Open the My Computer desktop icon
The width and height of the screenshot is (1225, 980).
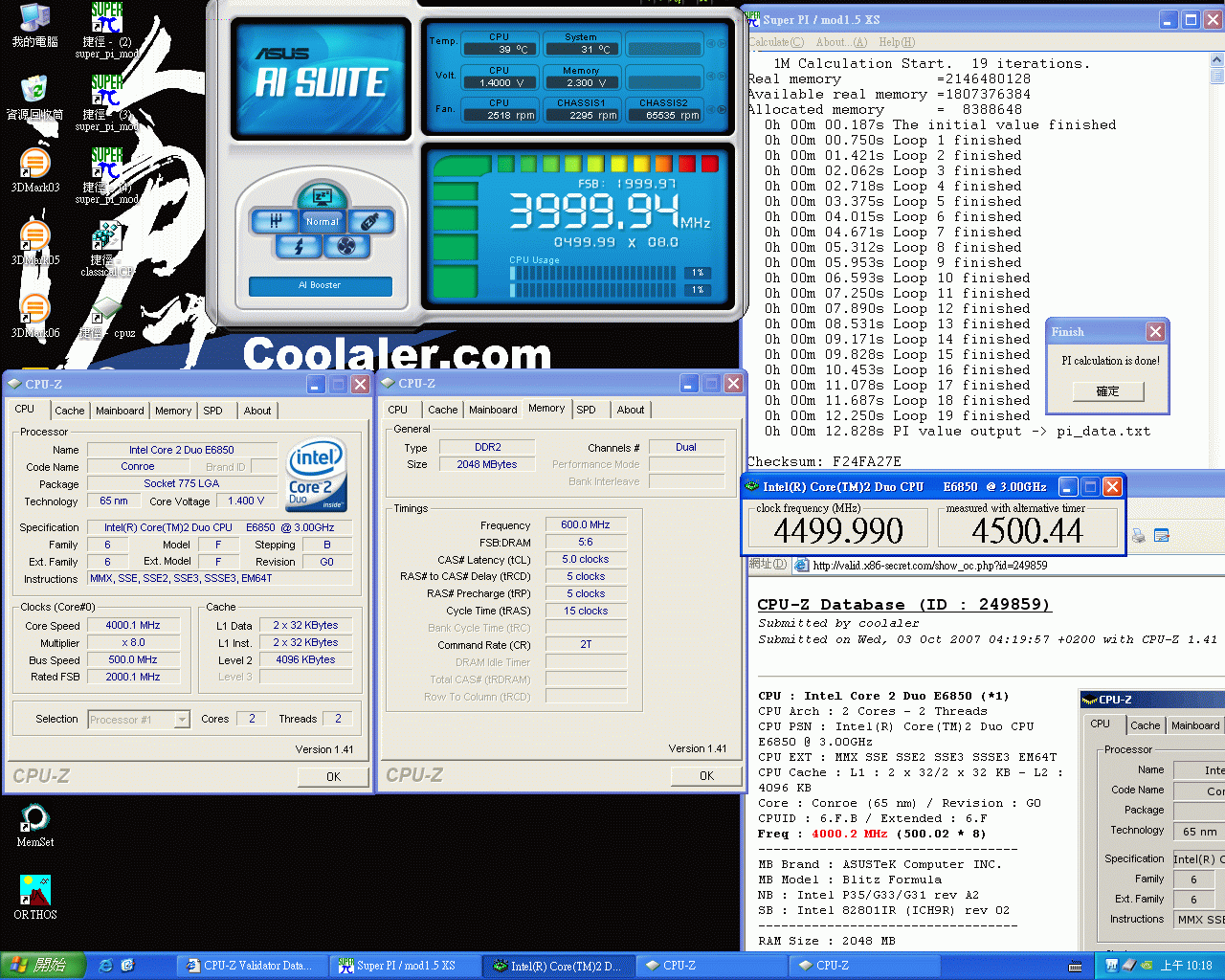pyautogui.click(x=34, y=25)
